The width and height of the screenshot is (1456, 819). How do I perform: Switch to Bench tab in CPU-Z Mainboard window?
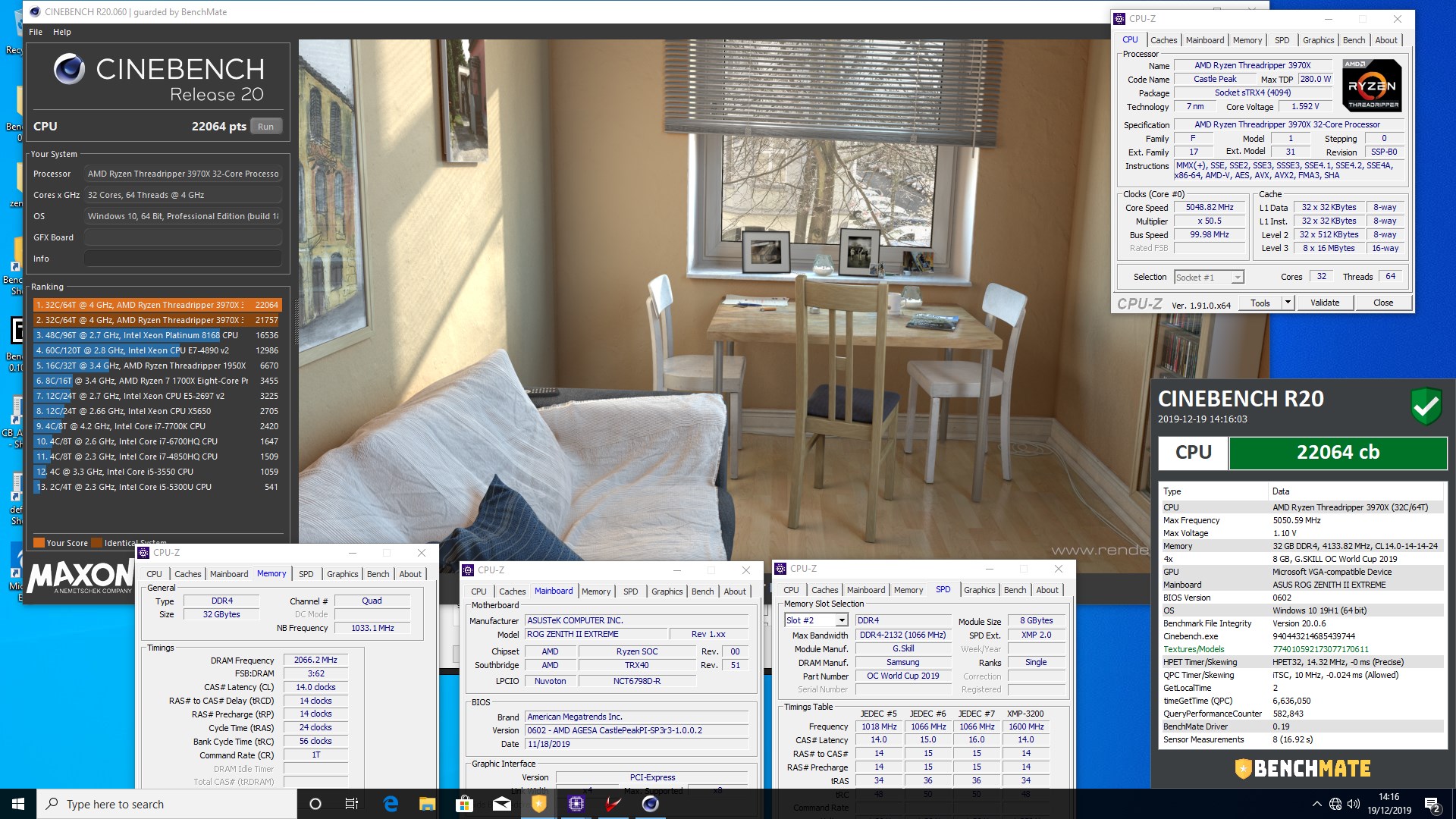(x=702, y=591)
